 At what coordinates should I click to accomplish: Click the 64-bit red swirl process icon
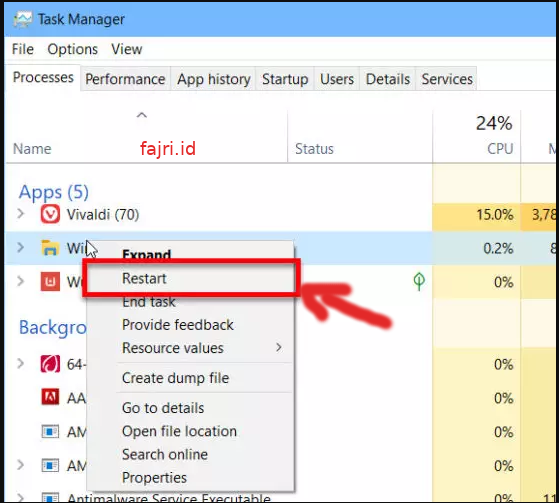(50, 364)
